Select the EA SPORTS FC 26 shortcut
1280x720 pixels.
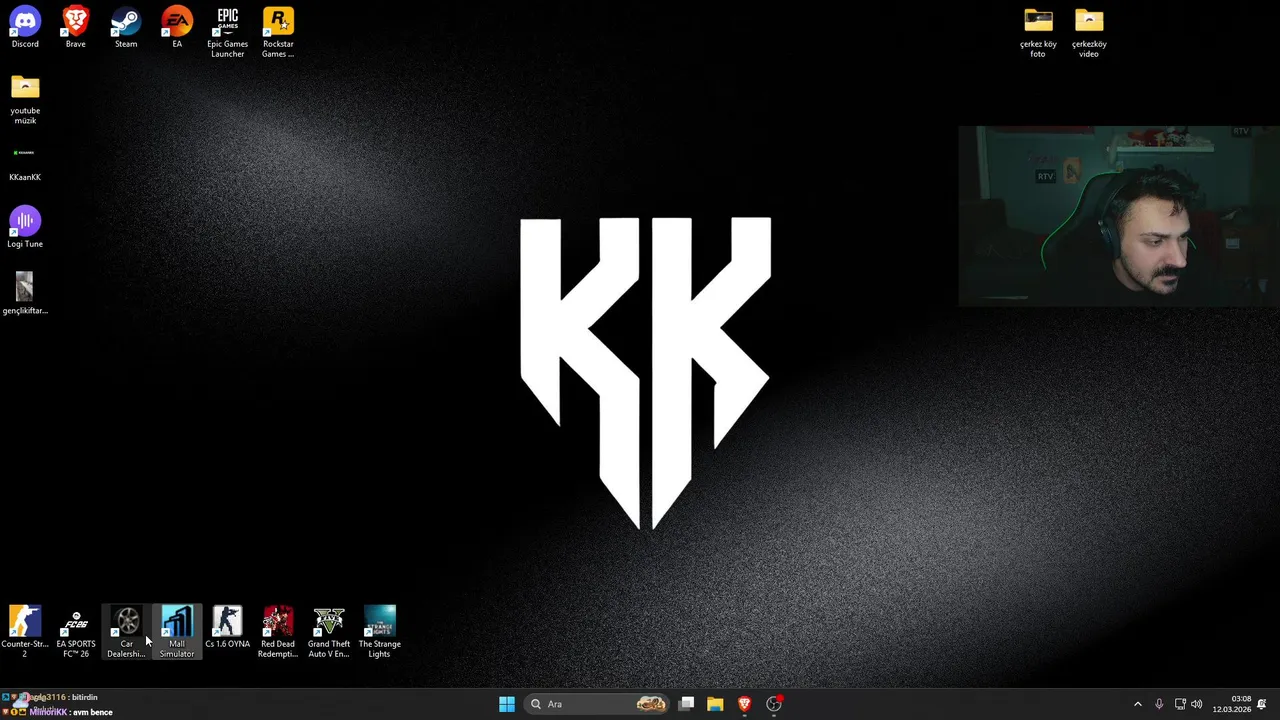point(76,632)
